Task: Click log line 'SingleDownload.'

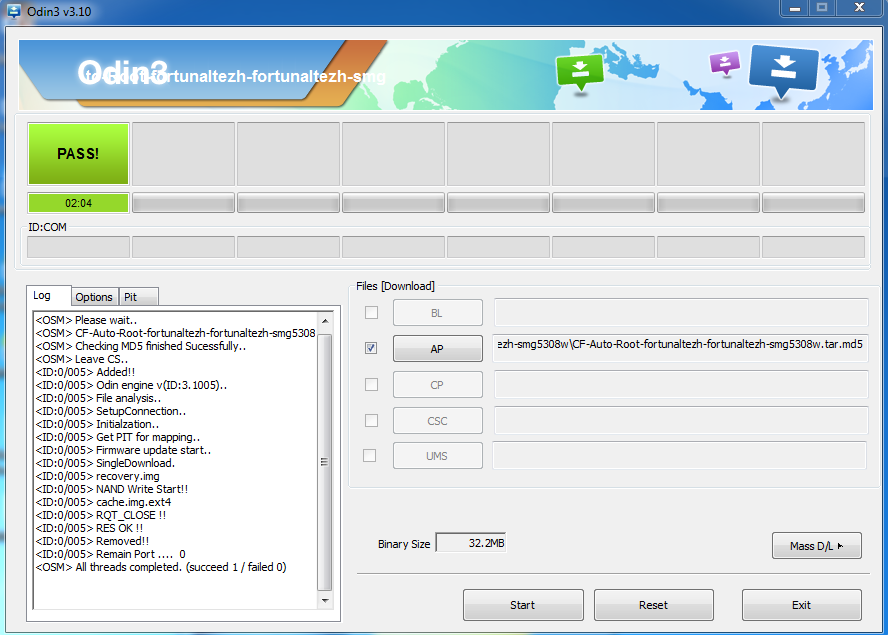Action: pyautogui.click(x=105, y=463)
